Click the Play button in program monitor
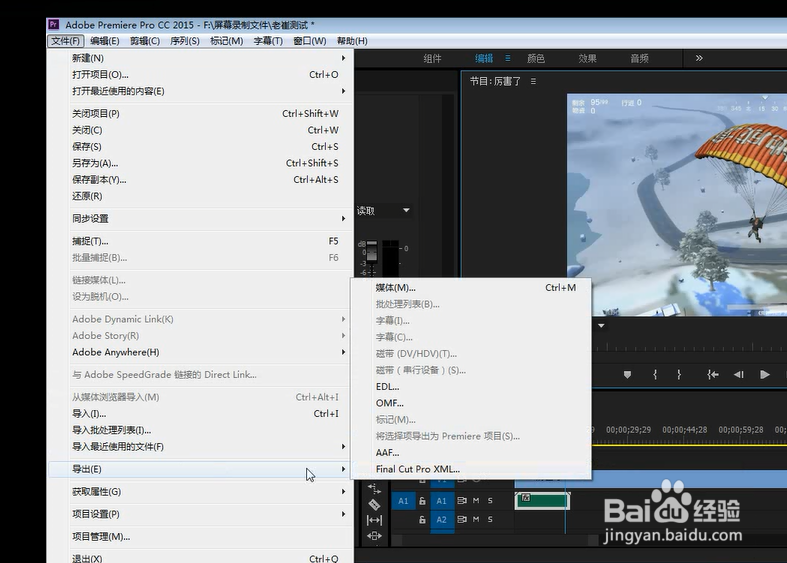Viewport: 787px width, 563px height. pyautogui.click(x=765, y=375)
